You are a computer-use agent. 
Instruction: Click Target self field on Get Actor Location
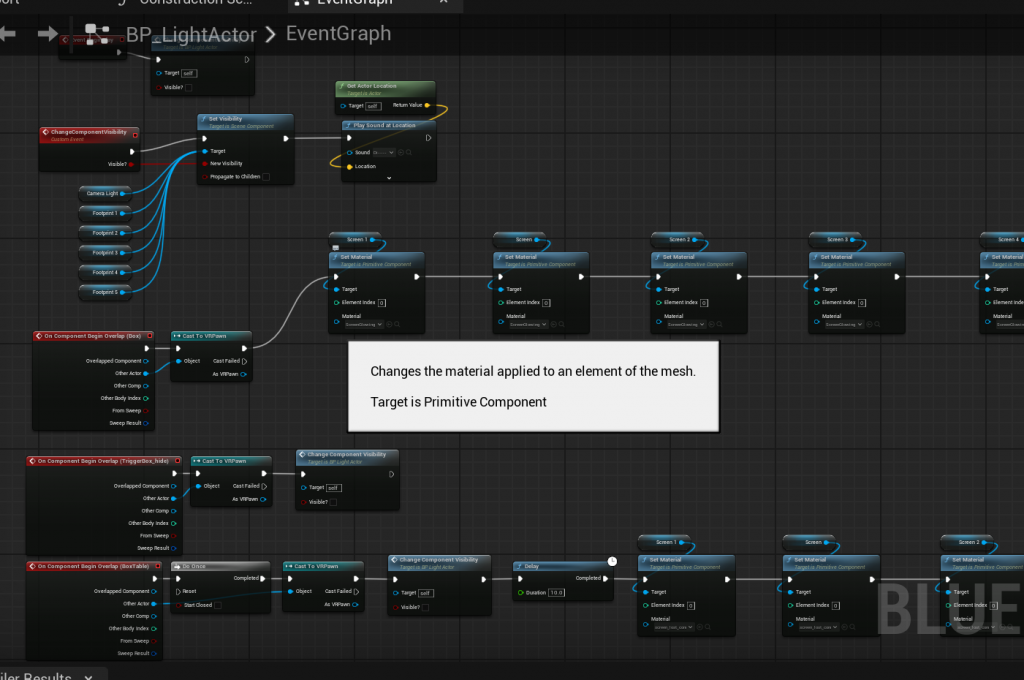click(x=372, y=106)
